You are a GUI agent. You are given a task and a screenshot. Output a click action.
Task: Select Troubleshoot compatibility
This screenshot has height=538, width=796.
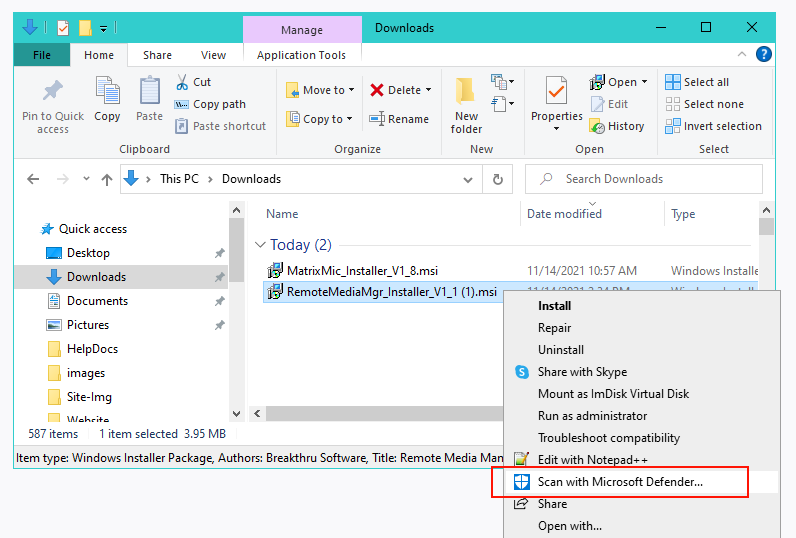pos(609,438)
